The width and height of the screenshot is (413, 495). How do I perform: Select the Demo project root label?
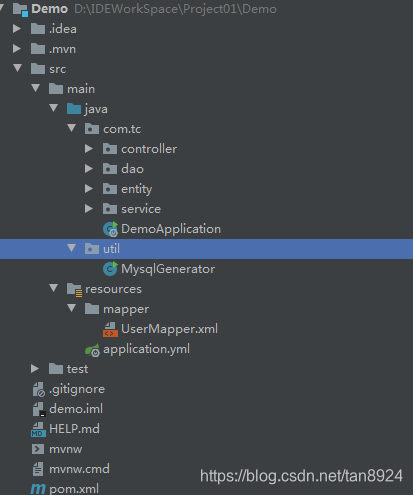click(50, 9)
